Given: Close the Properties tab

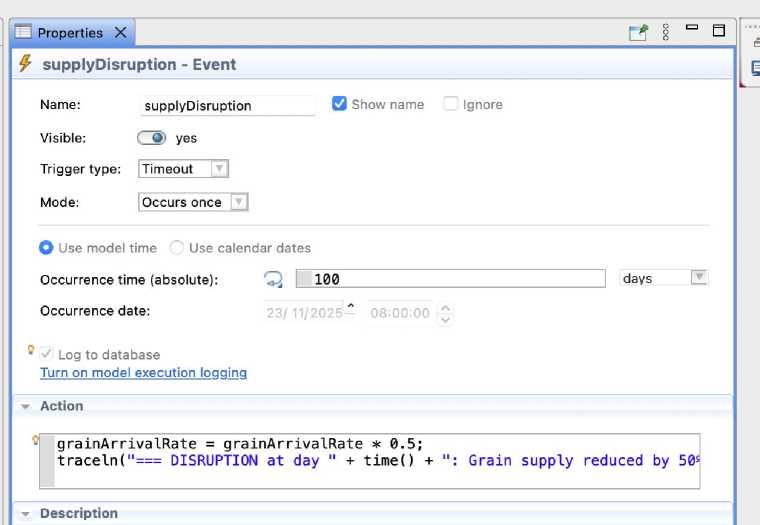Looking at the screenshot, I should point(121,33).
